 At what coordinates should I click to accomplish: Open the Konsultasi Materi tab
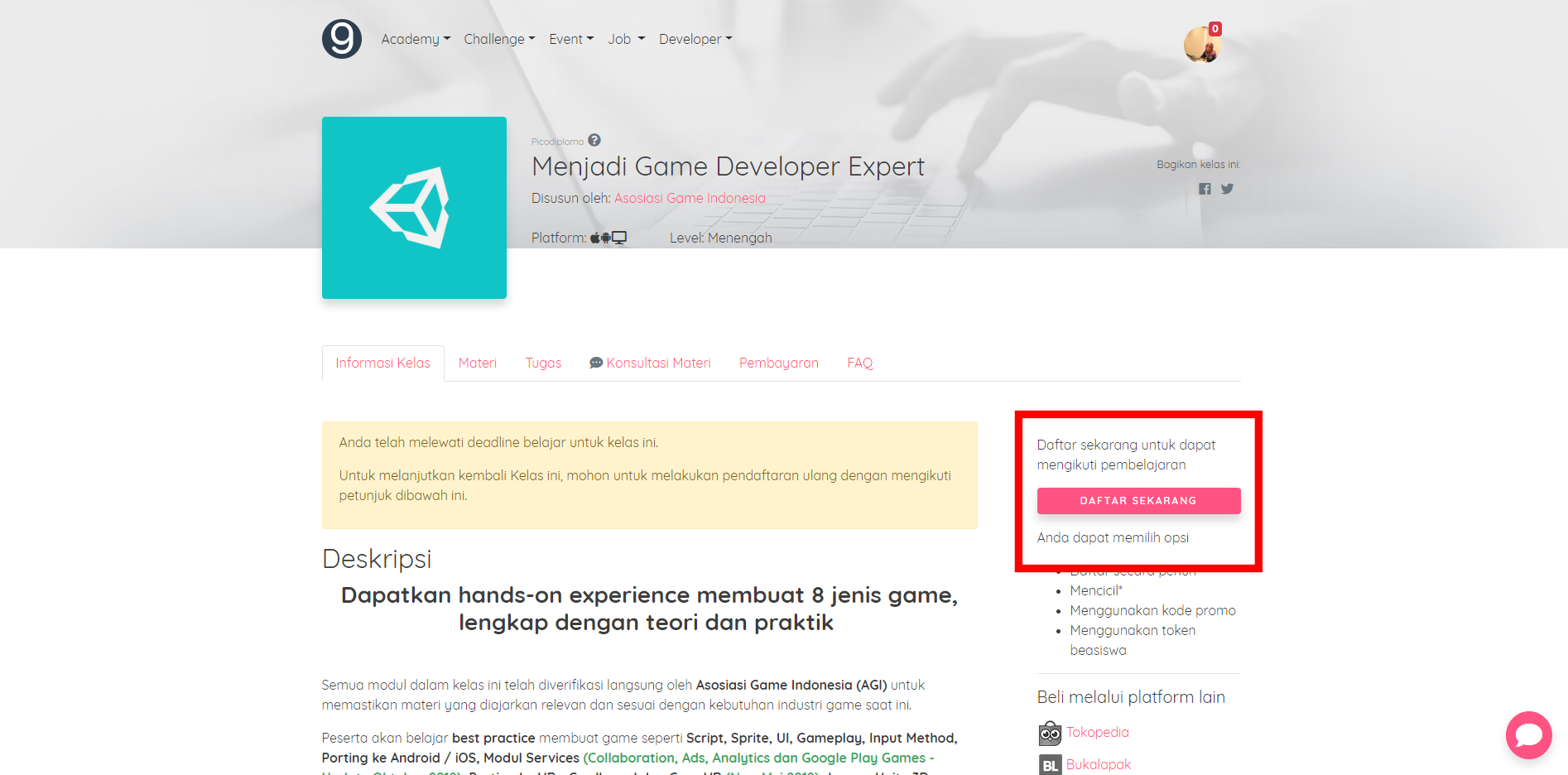pyautogui.click(x=650, y=363)
